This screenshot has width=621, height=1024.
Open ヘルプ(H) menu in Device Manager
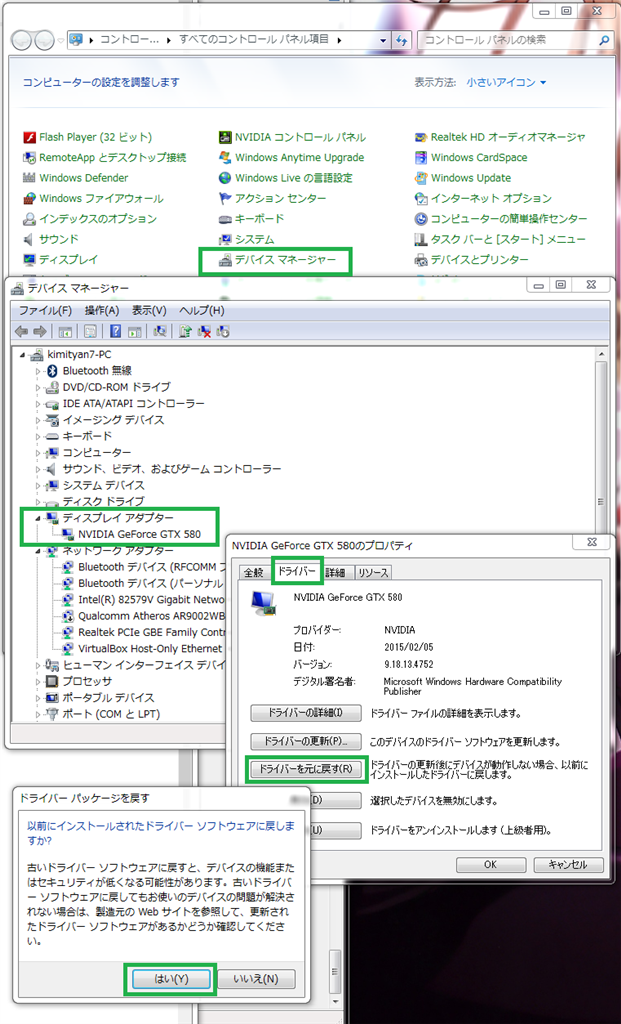202,310
